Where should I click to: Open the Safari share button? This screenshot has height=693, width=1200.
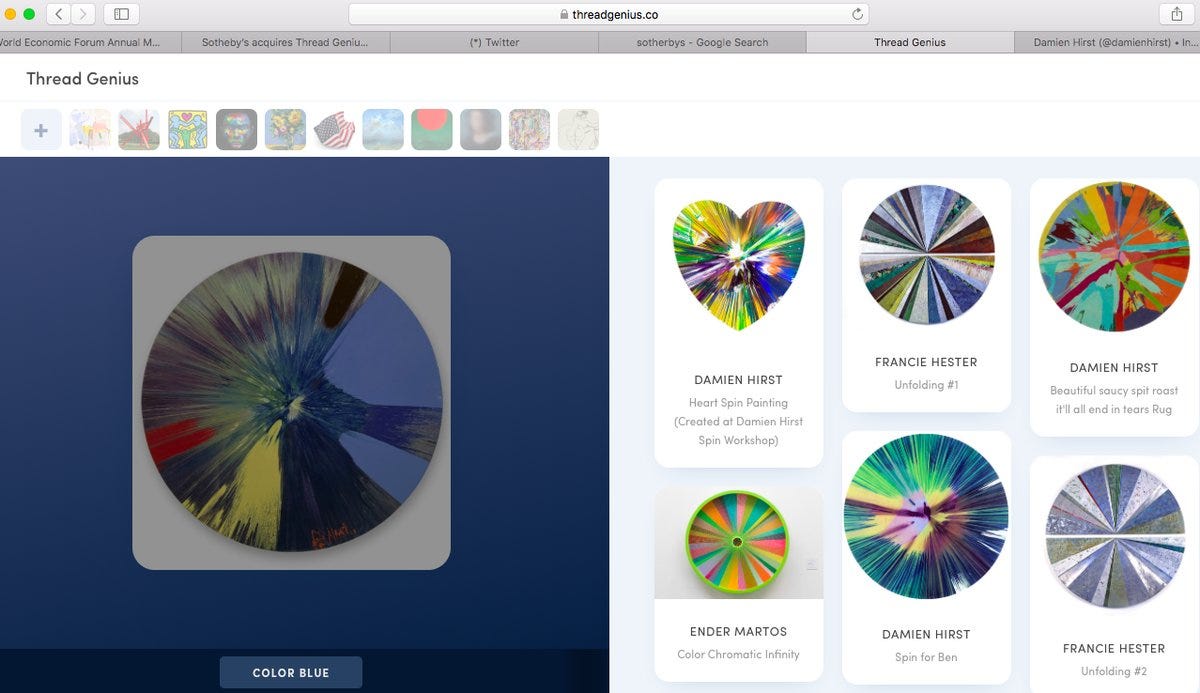pyautogui.click(x=1176, y=14)
